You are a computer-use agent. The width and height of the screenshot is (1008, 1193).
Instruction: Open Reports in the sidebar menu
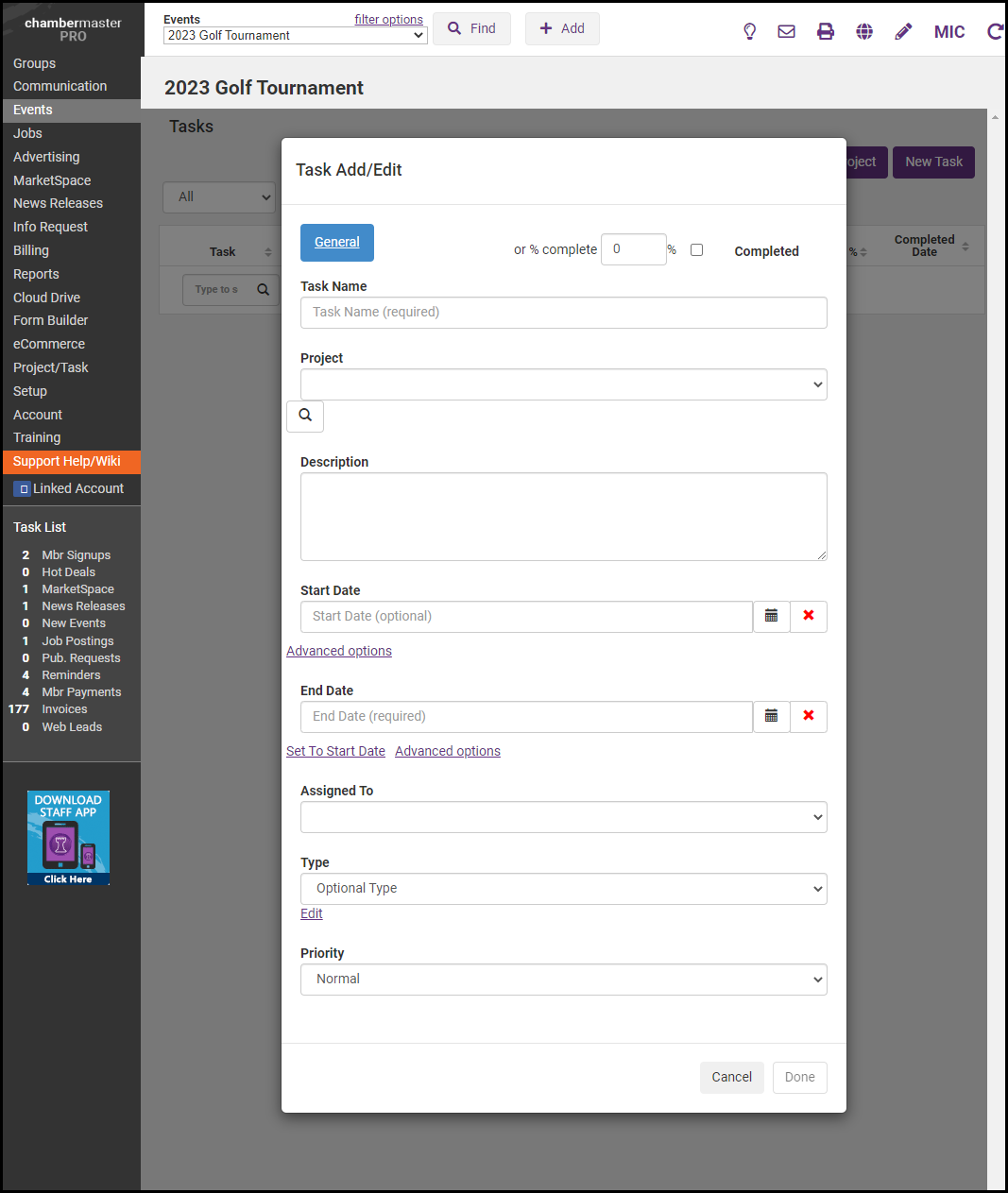tap(36, 274)
